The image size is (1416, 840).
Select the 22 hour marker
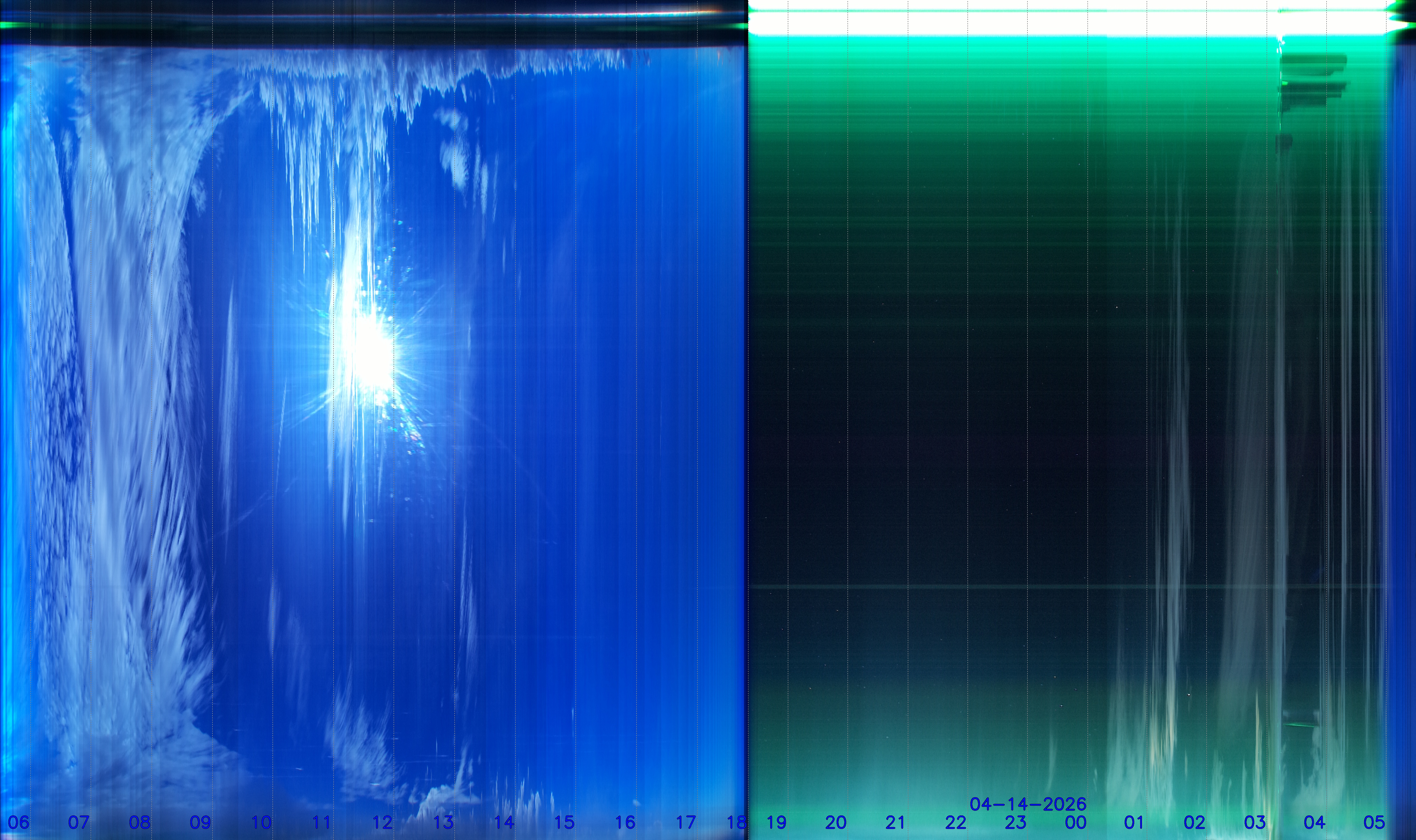955,822
